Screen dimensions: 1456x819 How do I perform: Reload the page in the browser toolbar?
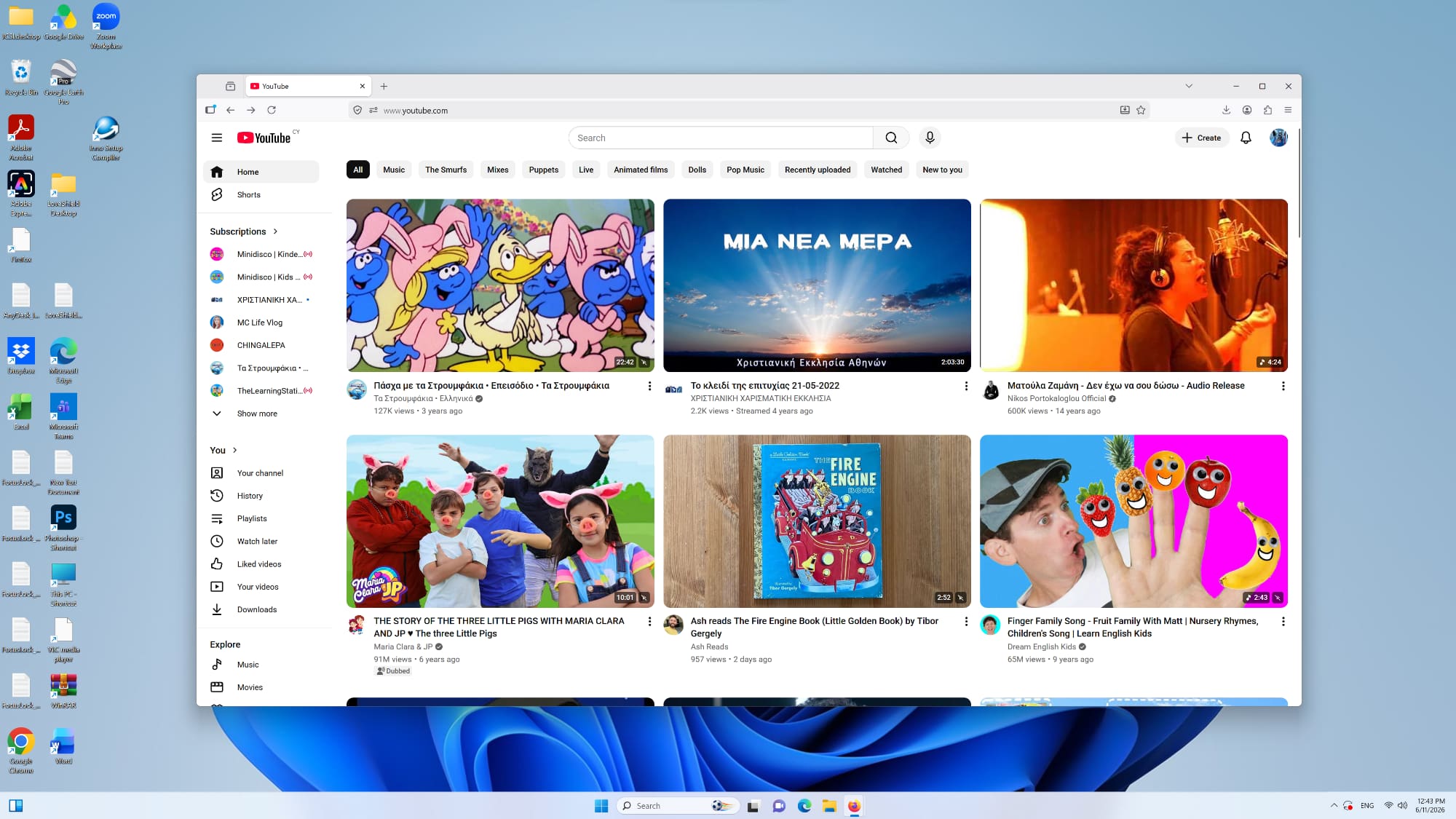click(x=272, y=110)
